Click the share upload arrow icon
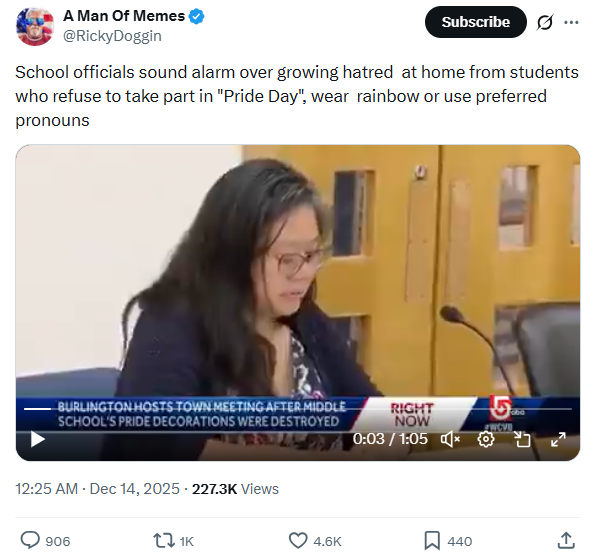The image size is (594, 560). (x=566, y=540)
